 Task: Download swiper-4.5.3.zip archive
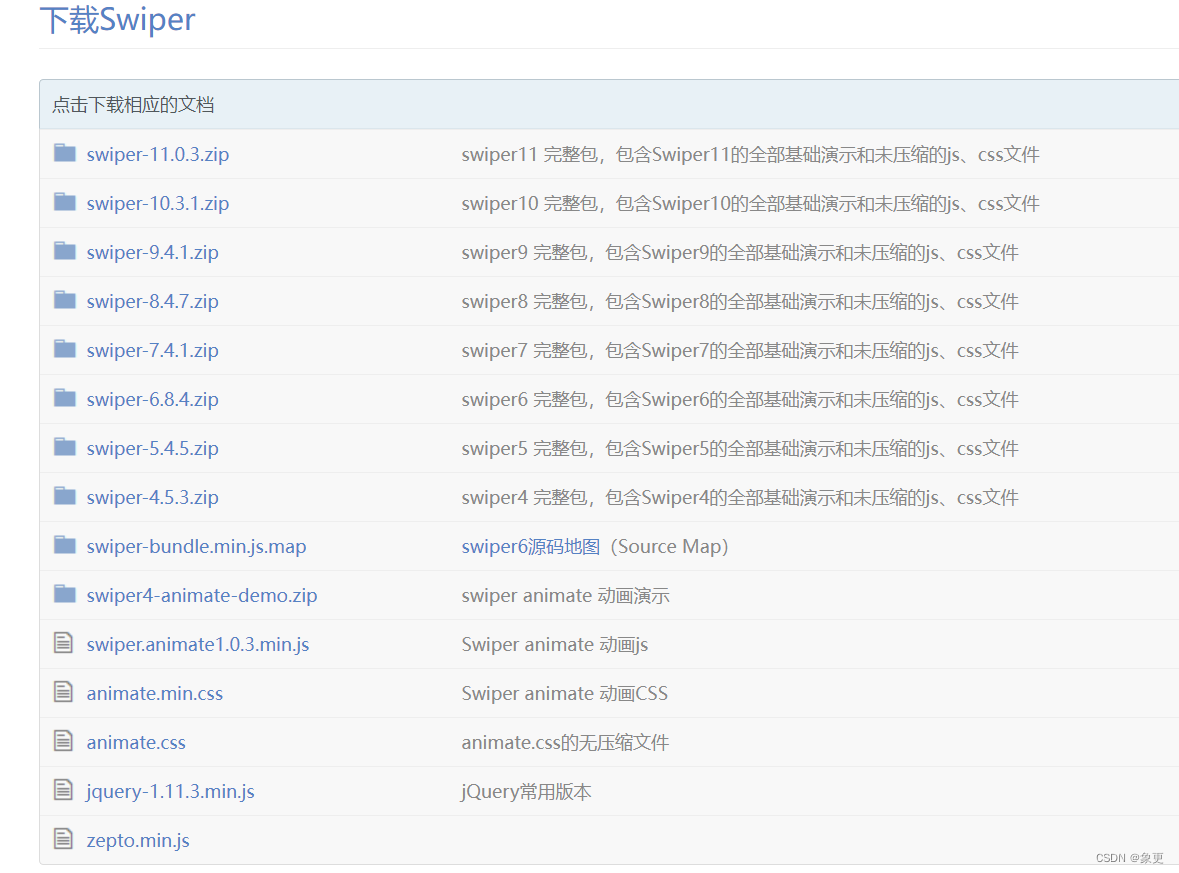[x=153, y=497]
